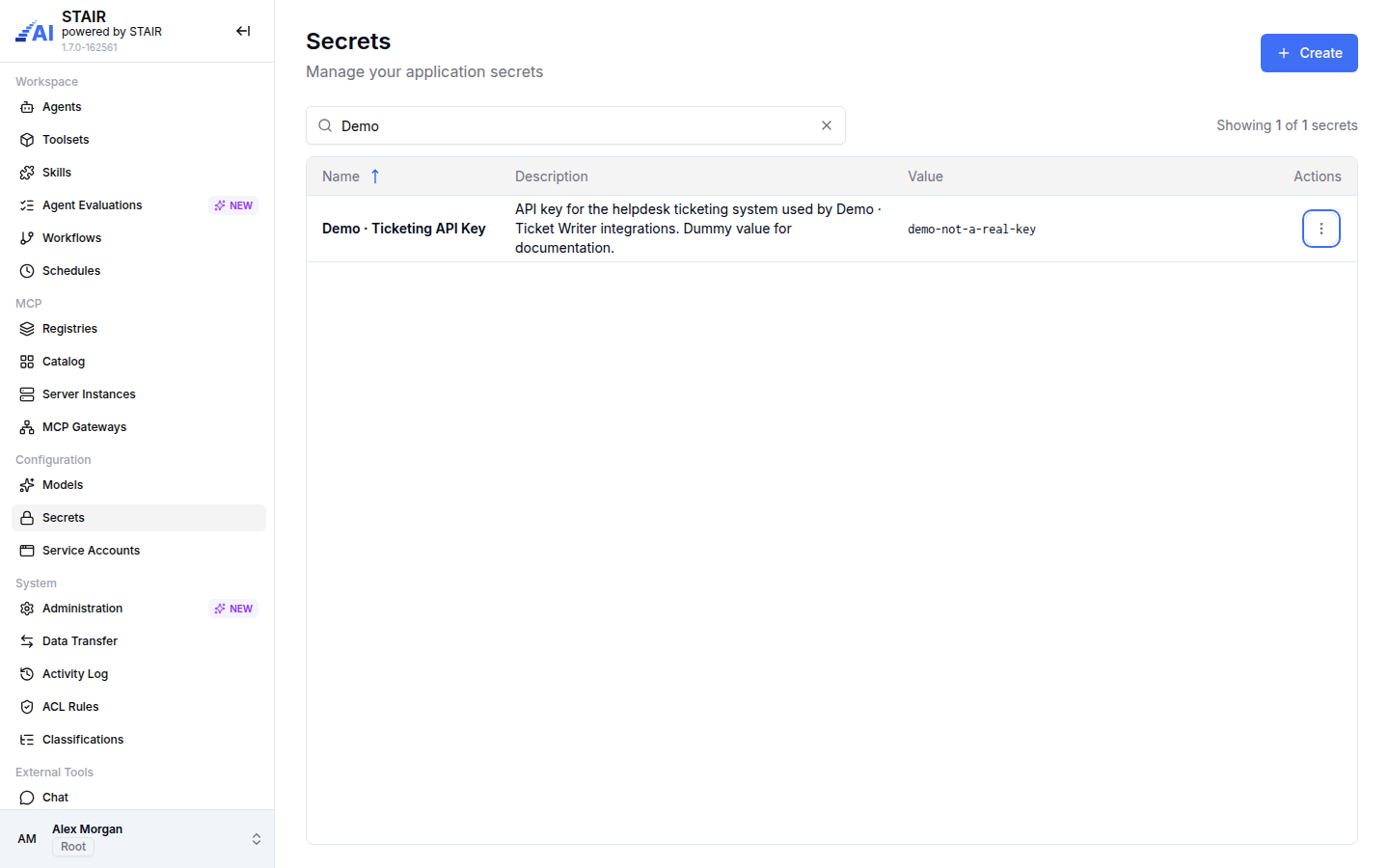Click into the secrets search field
The height and width of the screenshot is (868, 1389).
(x=576, y=125)
